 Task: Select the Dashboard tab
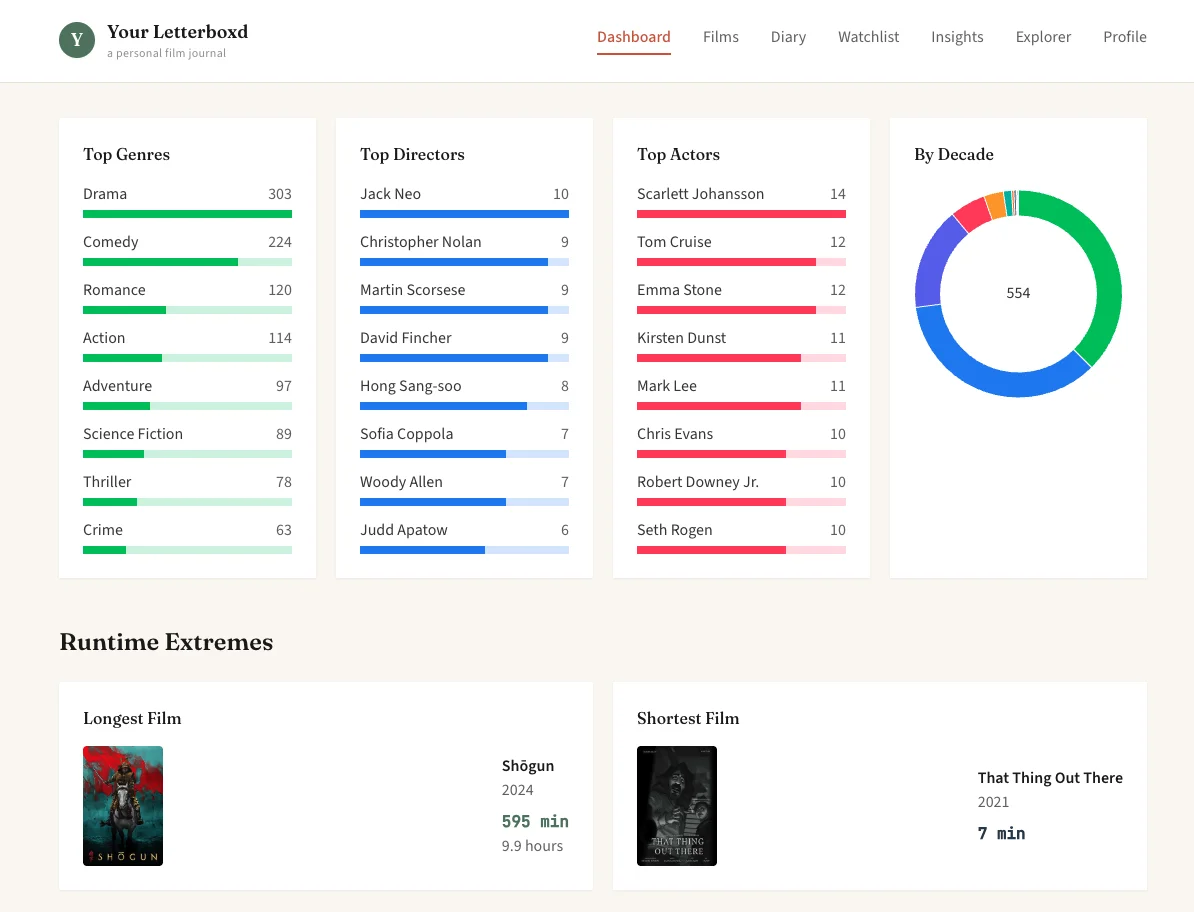pos(633,37)
